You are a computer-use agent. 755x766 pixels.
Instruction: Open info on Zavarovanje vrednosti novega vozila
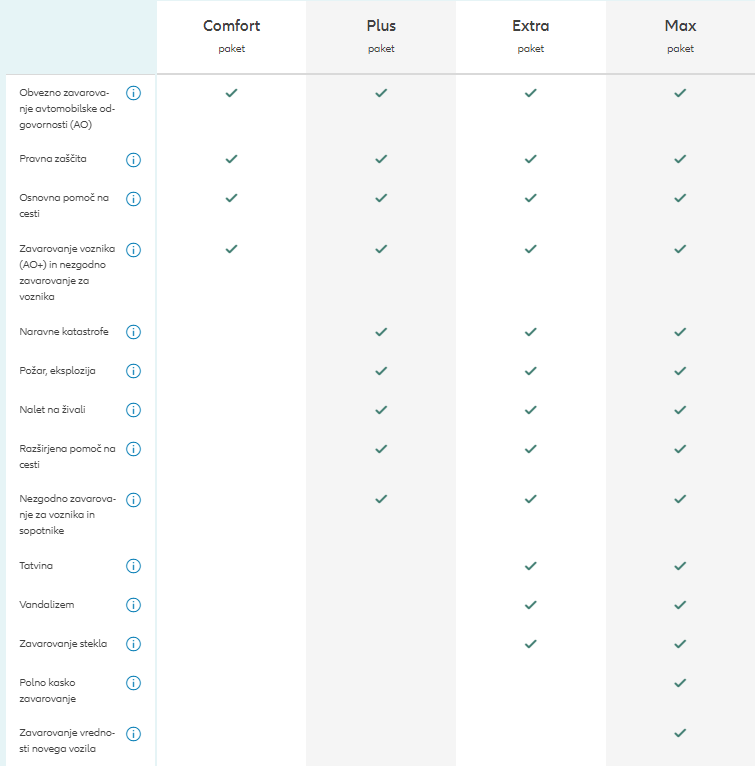[x=133, y=734]
